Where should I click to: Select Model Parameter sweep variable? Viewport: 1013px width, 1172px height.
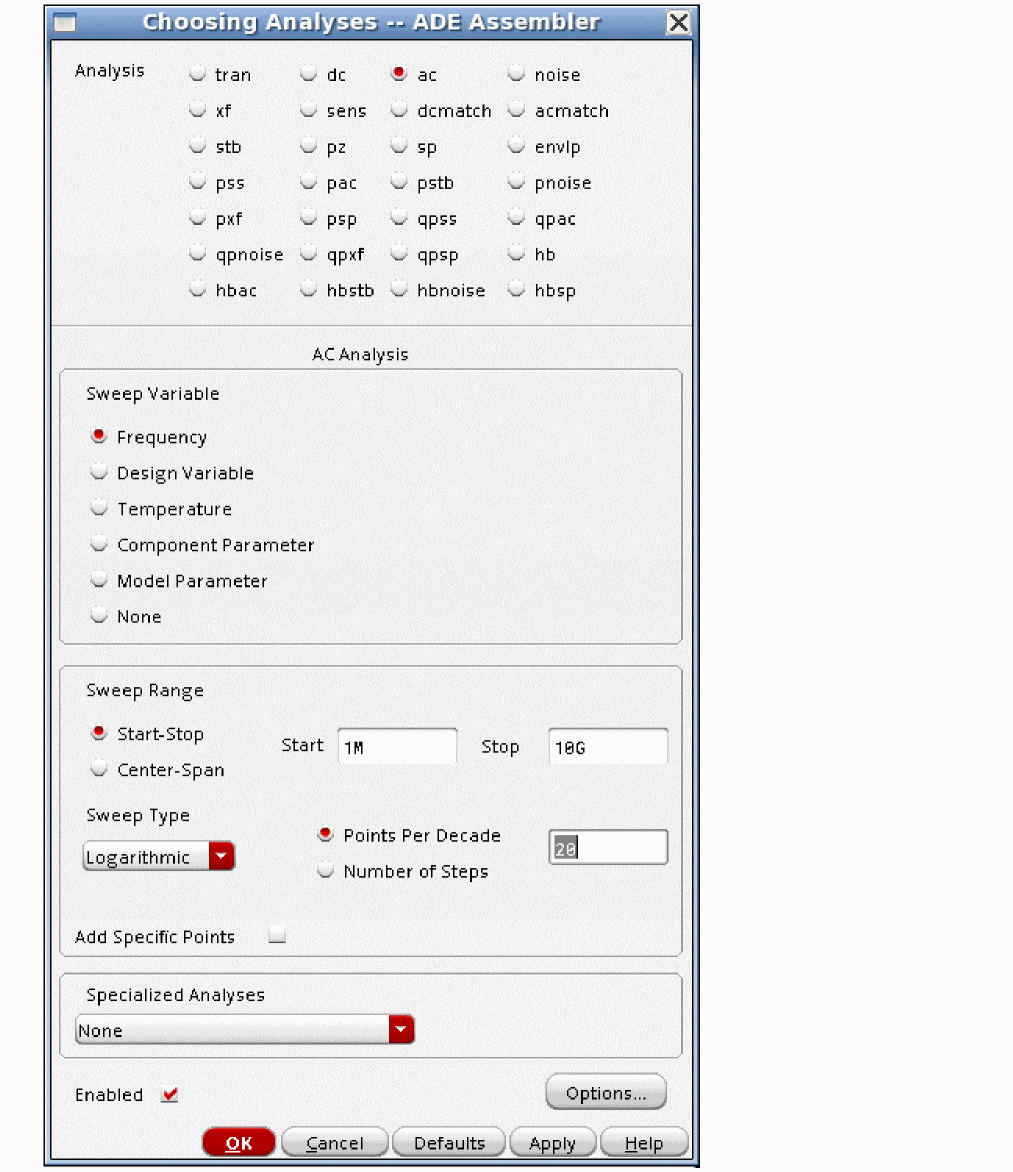coord(99,579)
